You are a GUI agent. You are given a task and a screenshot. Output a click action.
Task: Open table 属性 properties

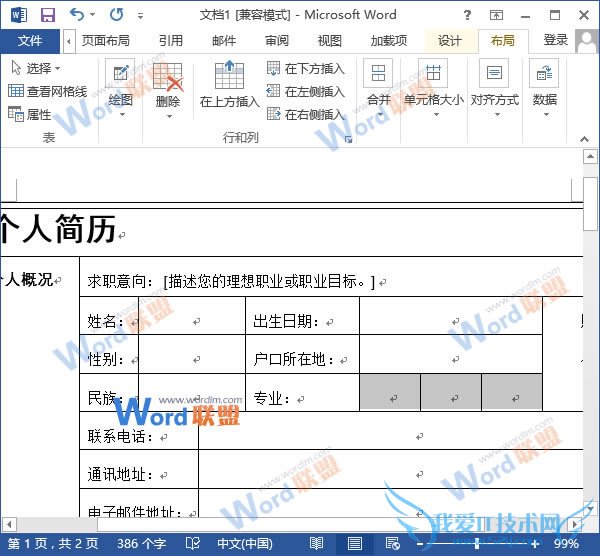tap(30, 114)
